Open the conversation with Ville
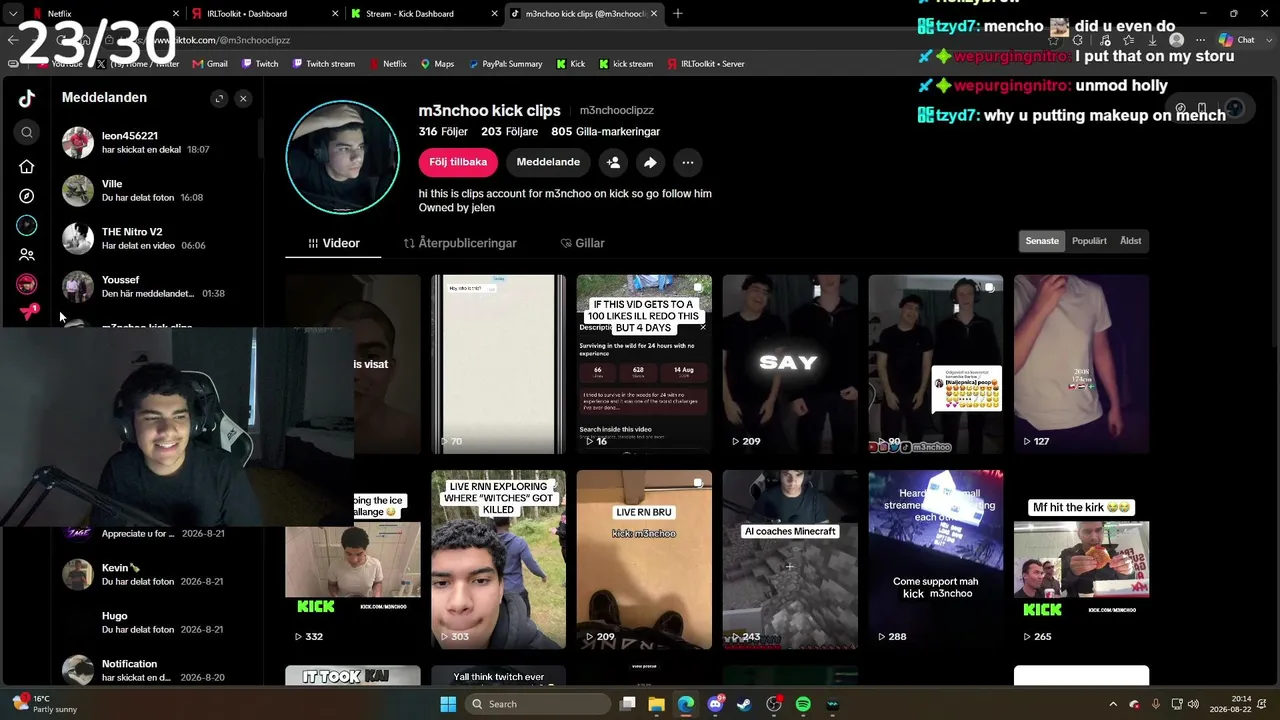 click(x=157, y=191)
